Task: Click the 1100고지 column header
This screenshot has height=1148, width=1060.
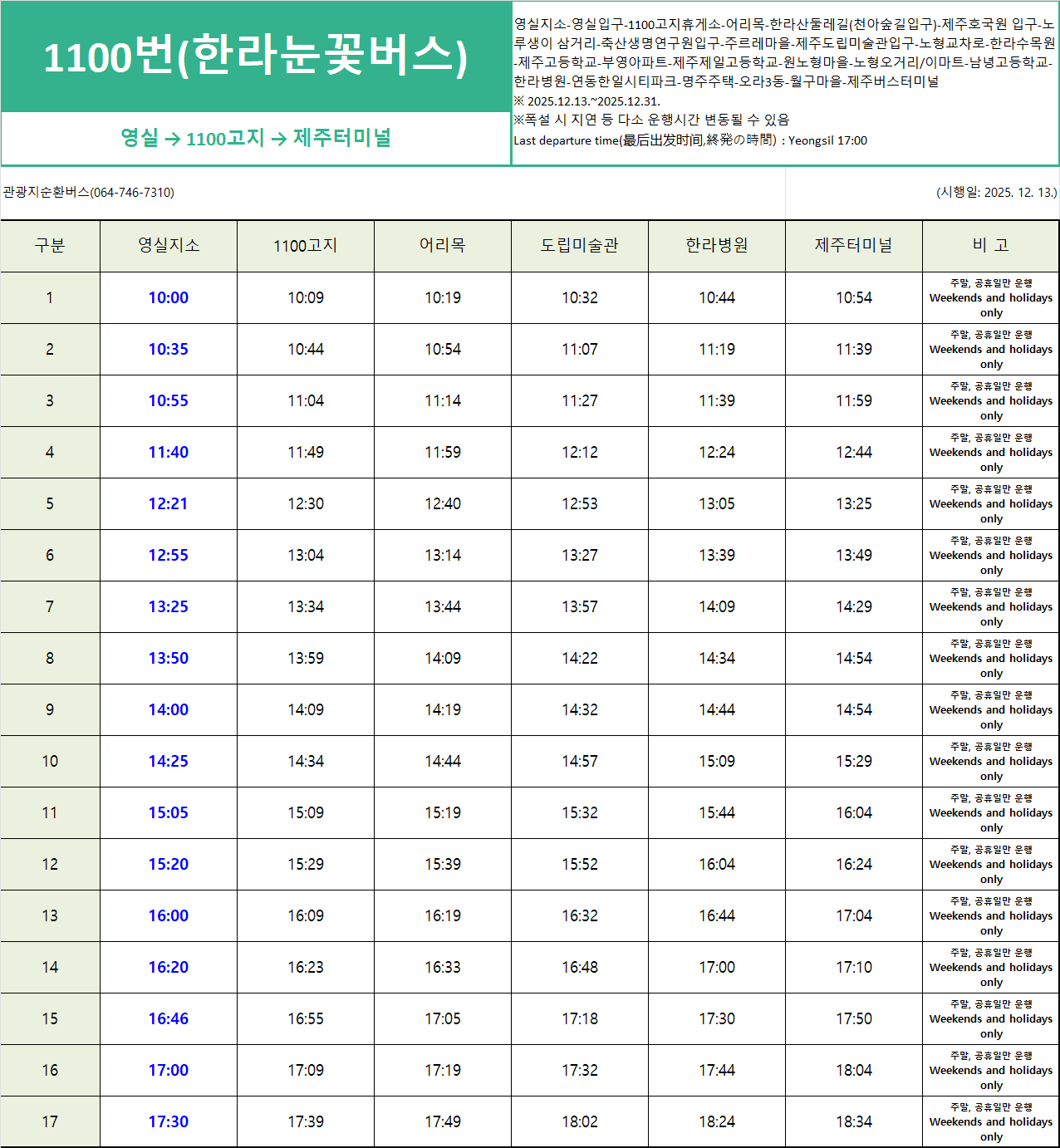Action: (305, 246)
